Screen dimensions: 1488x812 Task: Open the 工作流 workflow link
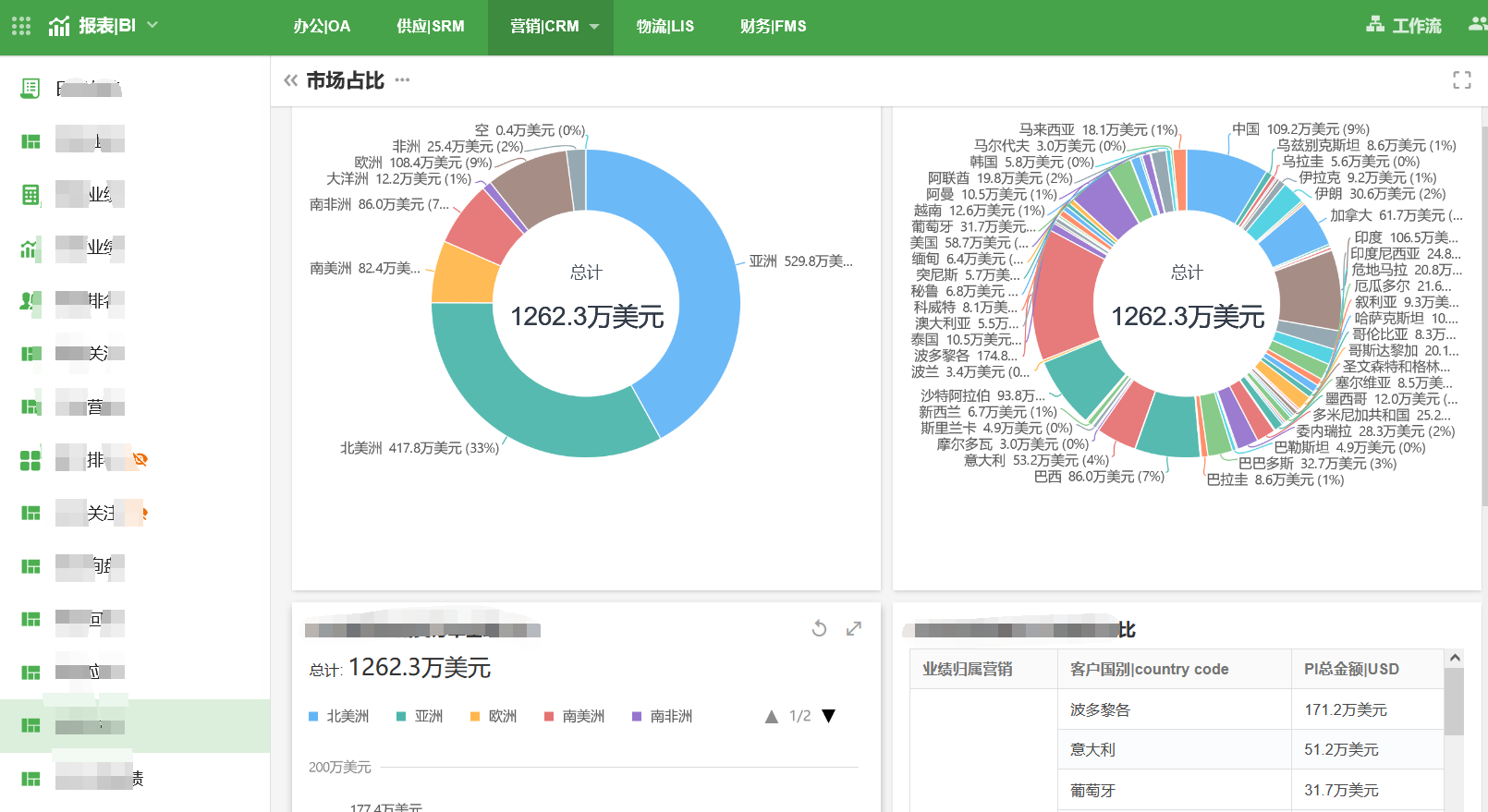[x=1417, y=26]
